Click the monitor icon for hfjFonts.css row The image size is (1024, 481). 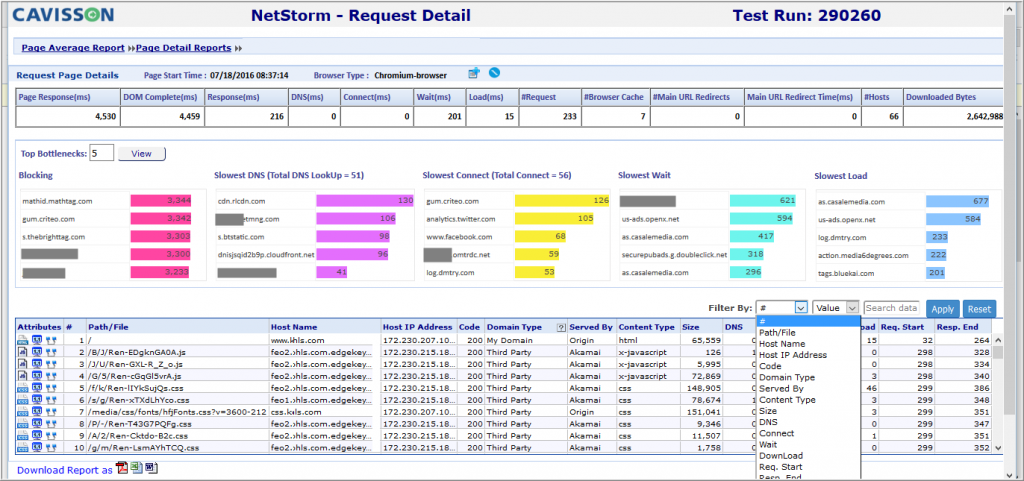37,412
